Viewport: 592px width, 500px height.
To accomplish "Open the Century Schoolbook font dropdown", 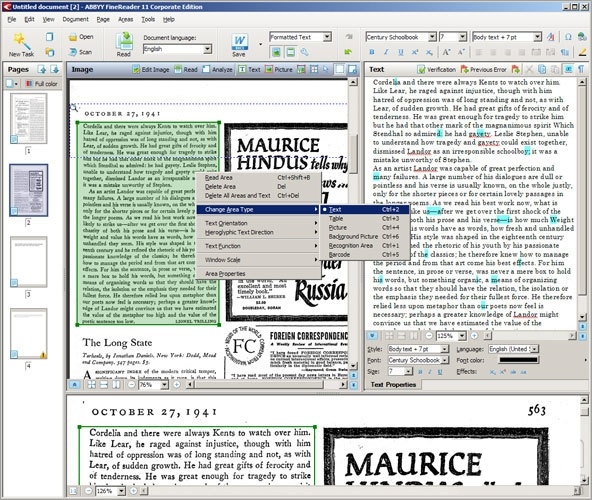I will click(x=432, y=37).
